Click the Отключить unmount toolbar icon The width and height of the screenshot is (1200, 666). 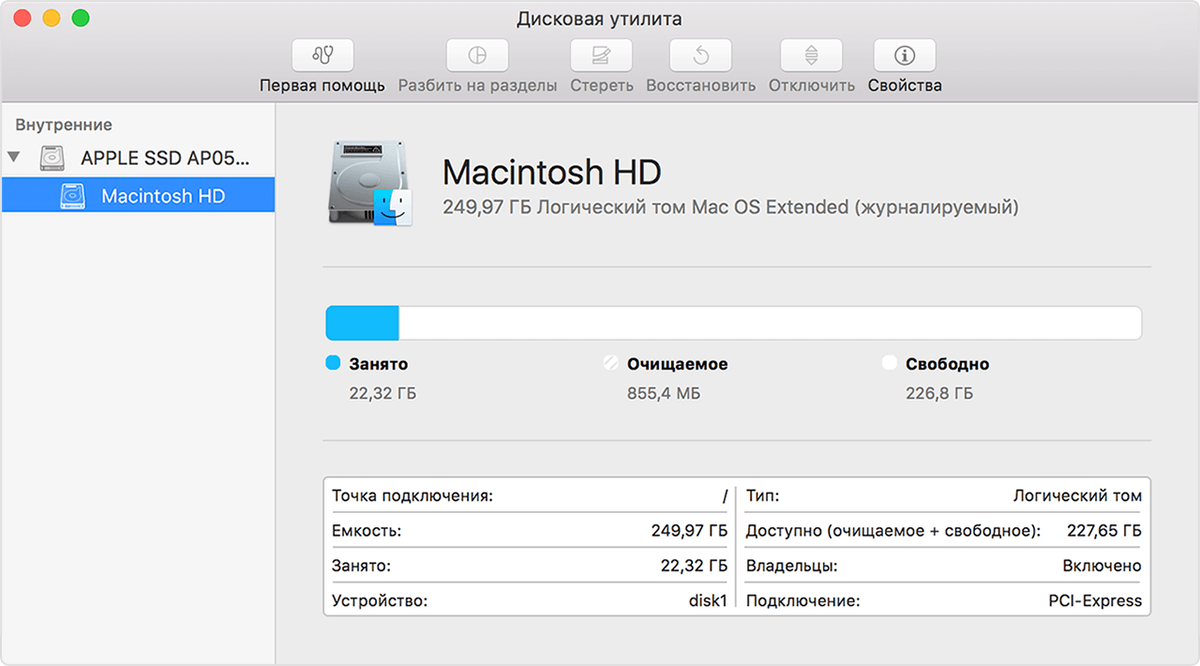click(x=811, y=54)
